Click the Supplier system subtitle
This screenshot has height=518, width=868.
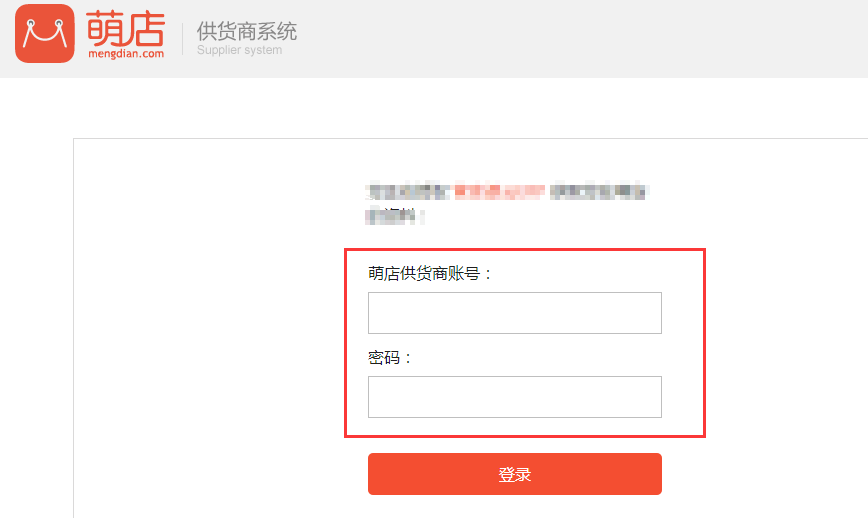[239, 50]
